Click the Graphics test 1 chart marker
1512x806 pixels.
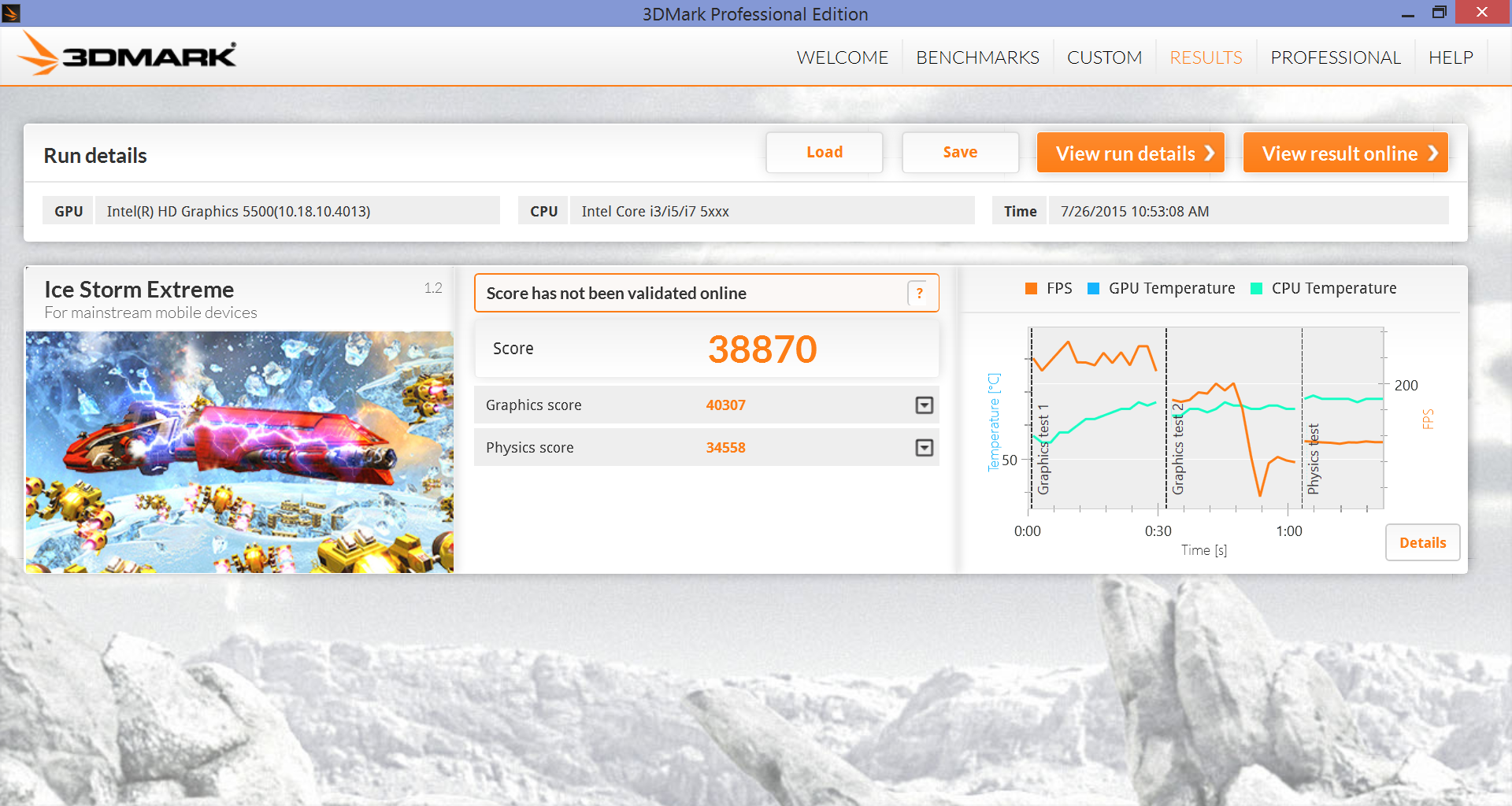tap(1043, 449)
